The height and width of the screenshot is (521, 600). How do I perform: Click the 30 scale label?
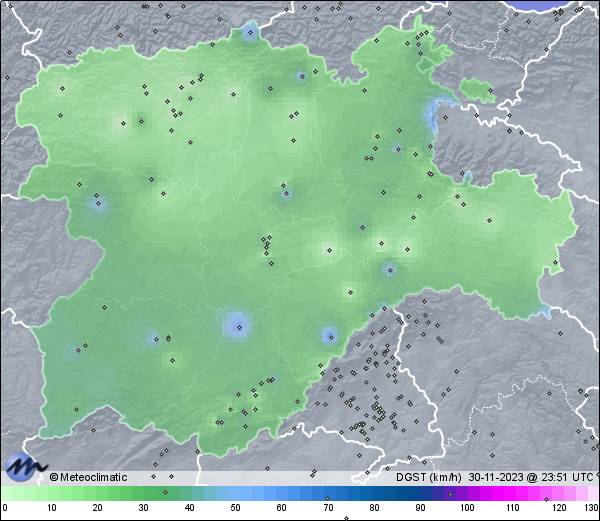pyautogui.click(x=143, y=508)
